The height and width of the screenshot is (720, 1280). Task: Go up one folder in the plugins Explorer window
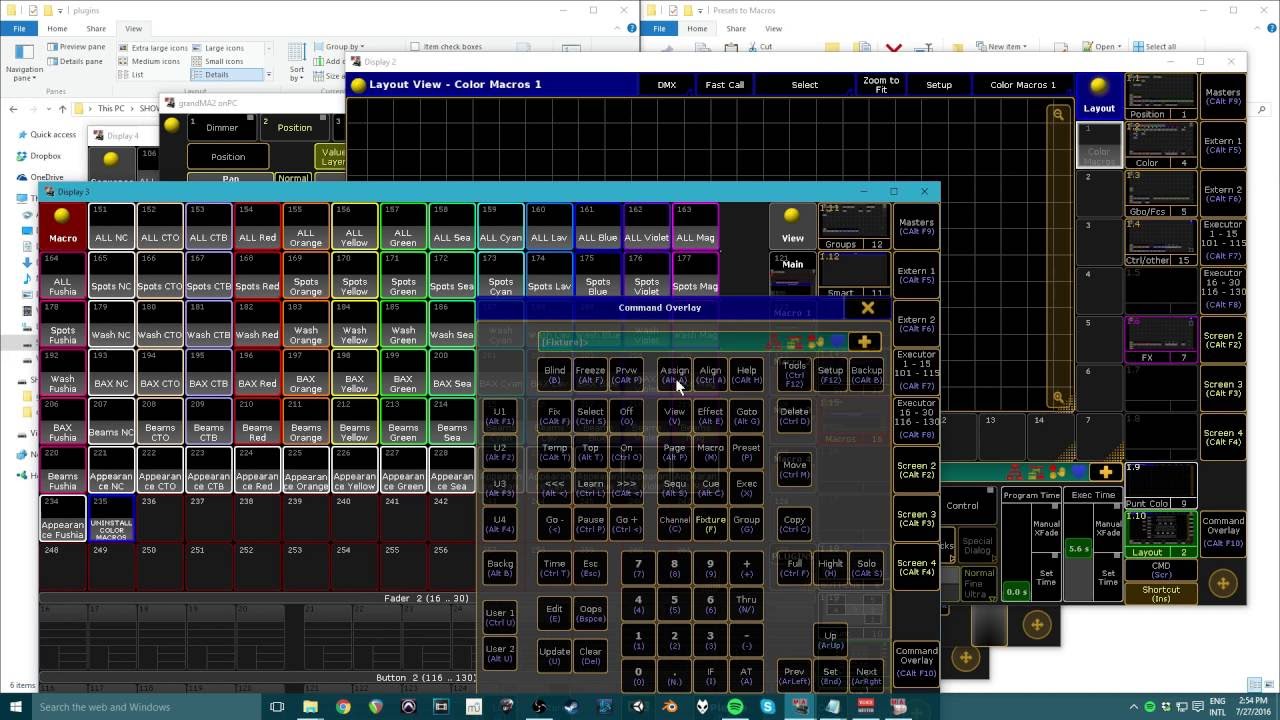coord(63,108)
